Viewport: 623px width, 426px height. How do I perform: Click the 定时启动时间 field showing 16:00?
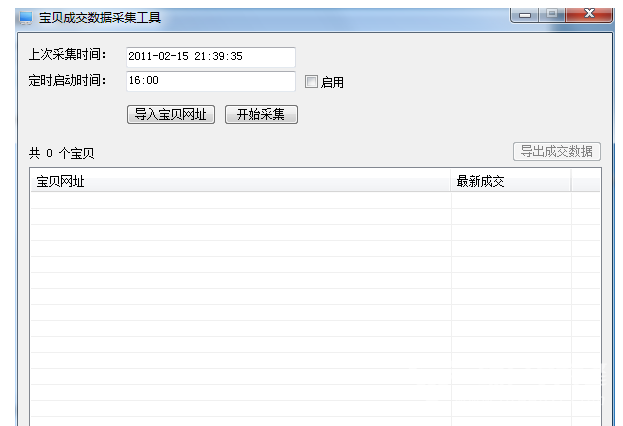click(211, 81)
